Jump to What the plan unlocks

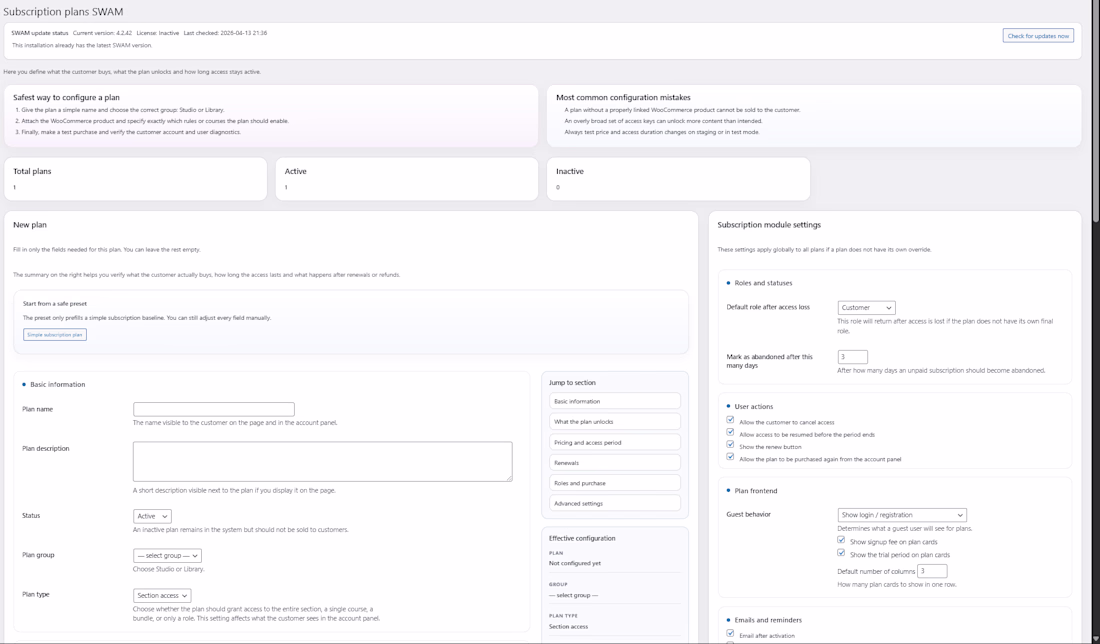[614, 422]
